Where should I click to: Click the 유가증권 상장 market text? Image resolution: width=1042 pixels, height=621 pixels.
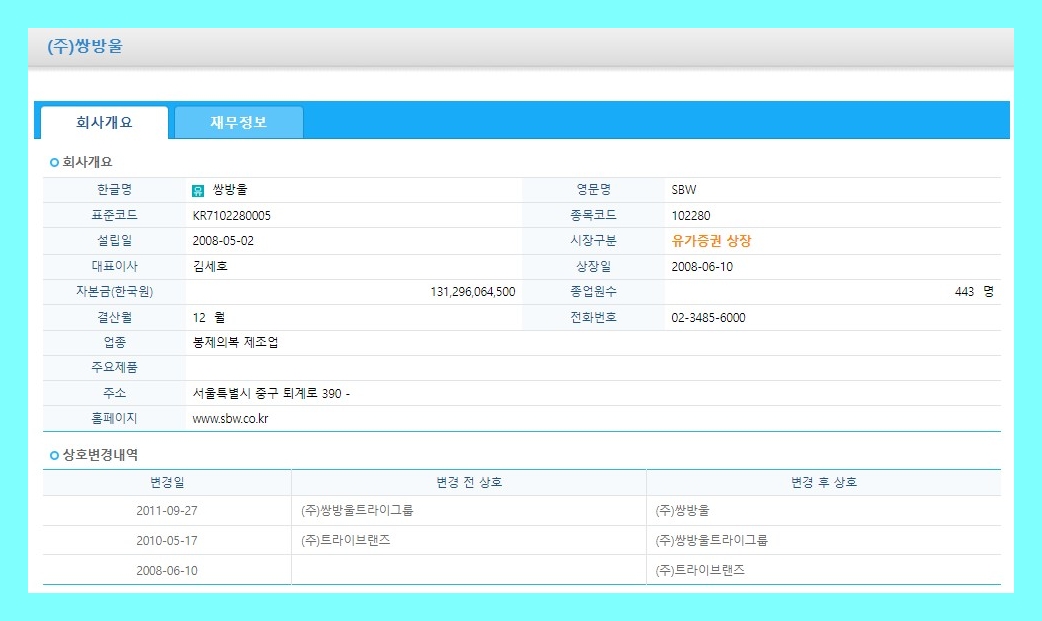711,241
